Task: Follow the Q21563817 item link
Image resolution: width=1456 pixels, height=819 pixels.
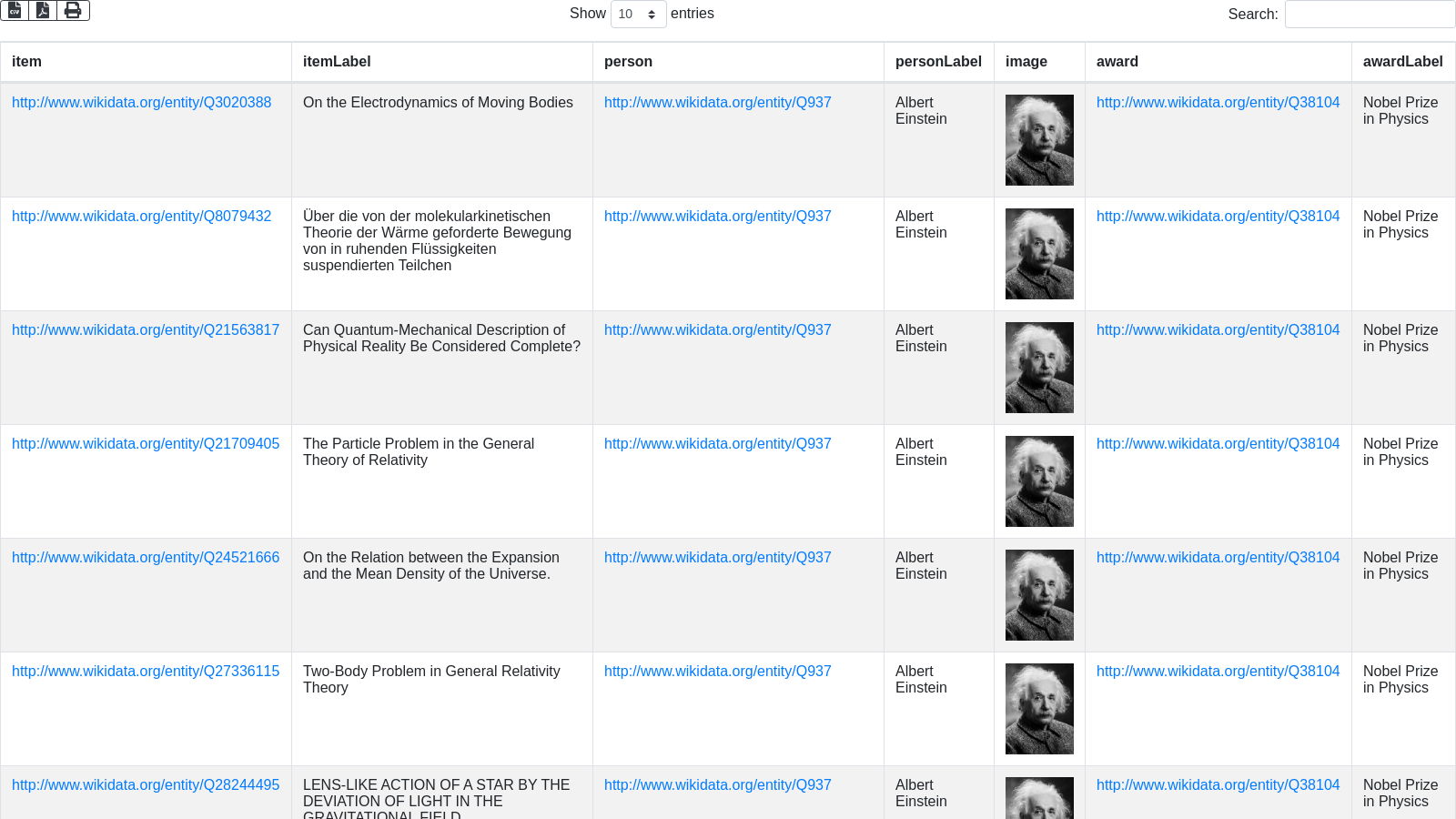Action: coord(146,330)
